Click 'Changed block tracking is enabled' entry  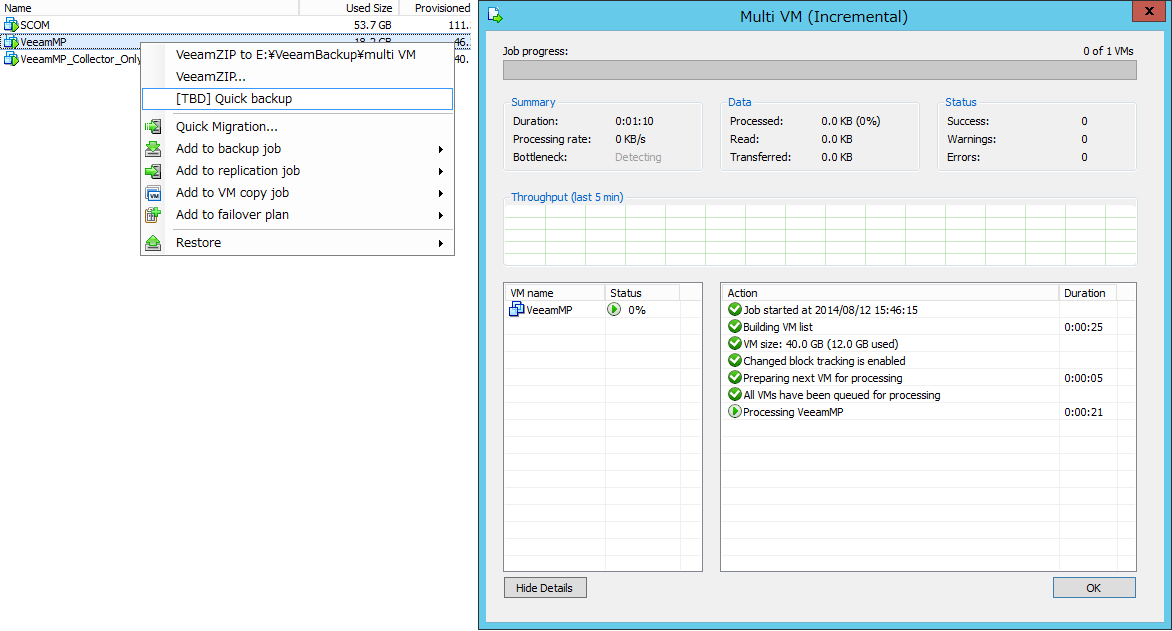[x=824, y=361]
